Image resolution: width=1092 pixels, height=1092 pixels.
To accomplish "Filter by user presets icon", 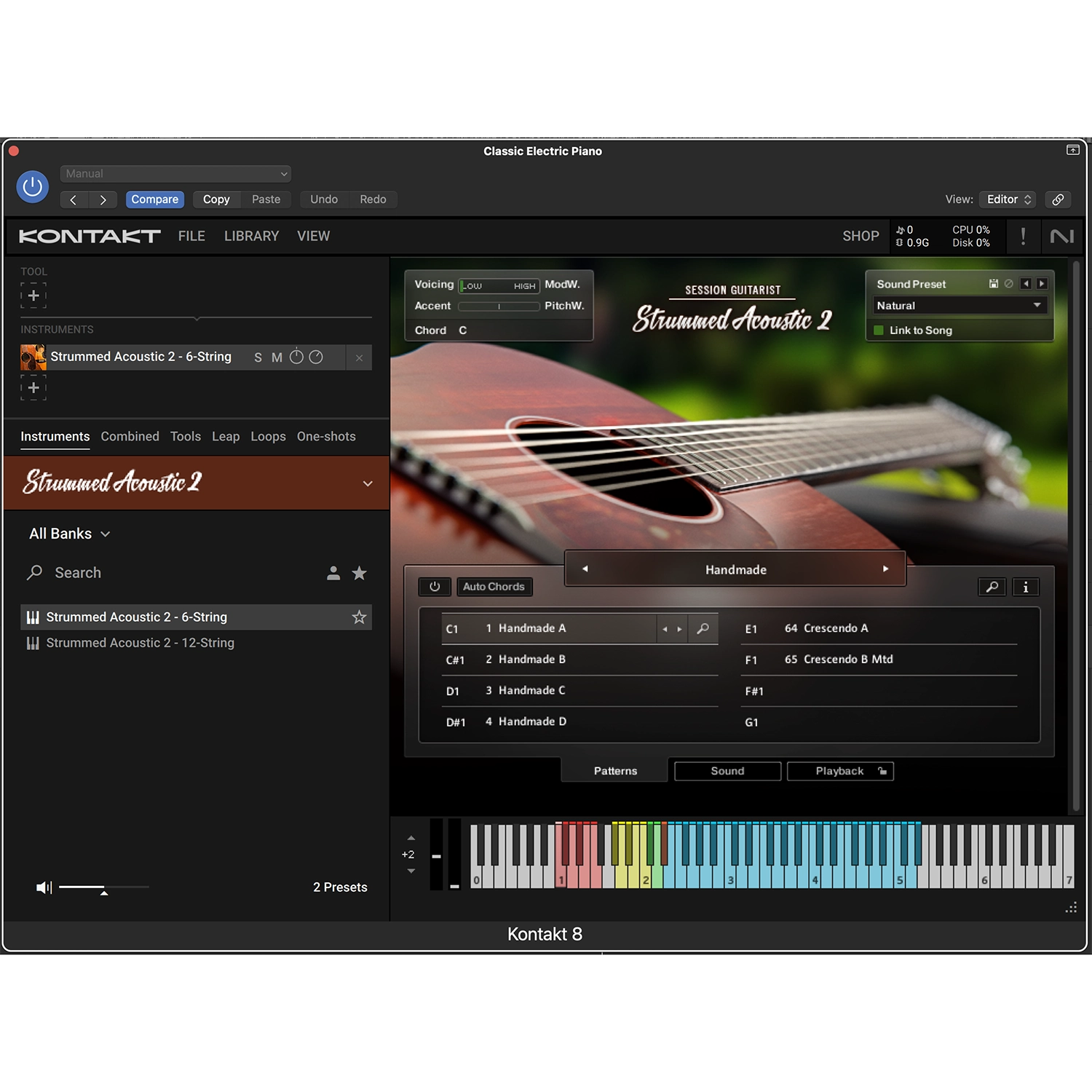I will coord(333,574).
